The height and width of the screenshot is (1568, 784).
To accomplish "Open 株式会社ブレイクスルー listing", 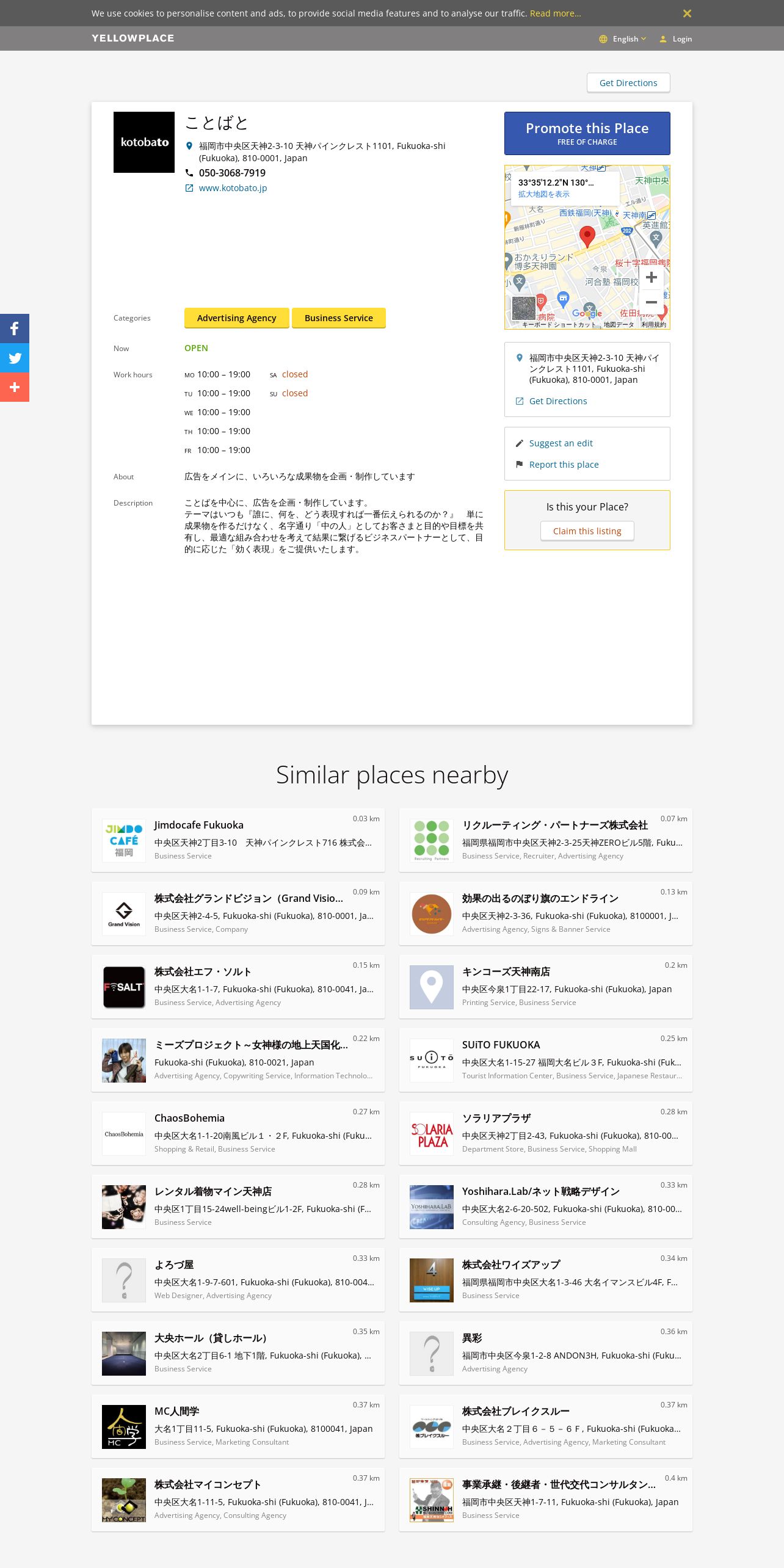I will [x=516, y=1411].
